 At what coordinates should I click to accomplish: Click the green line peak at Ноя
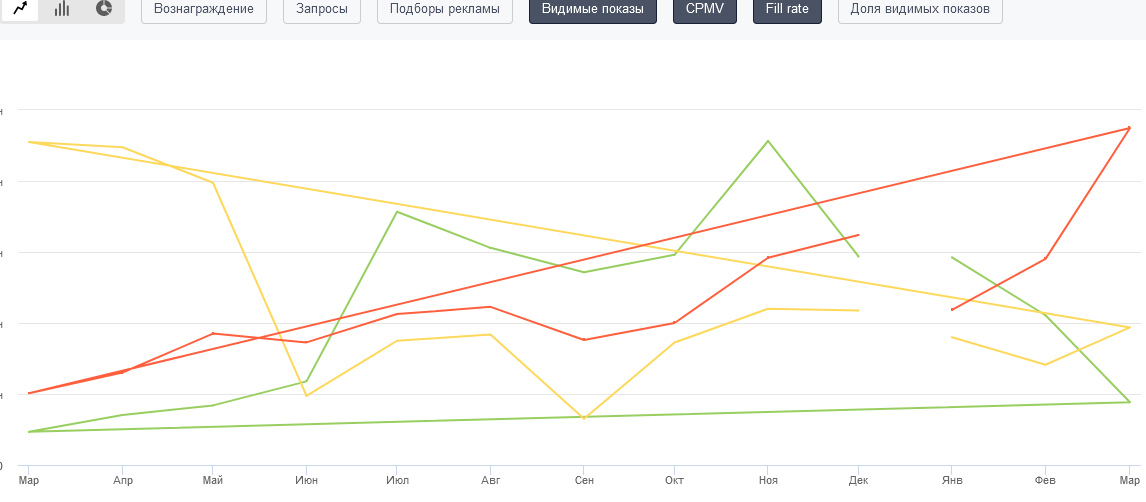(768, 141)
